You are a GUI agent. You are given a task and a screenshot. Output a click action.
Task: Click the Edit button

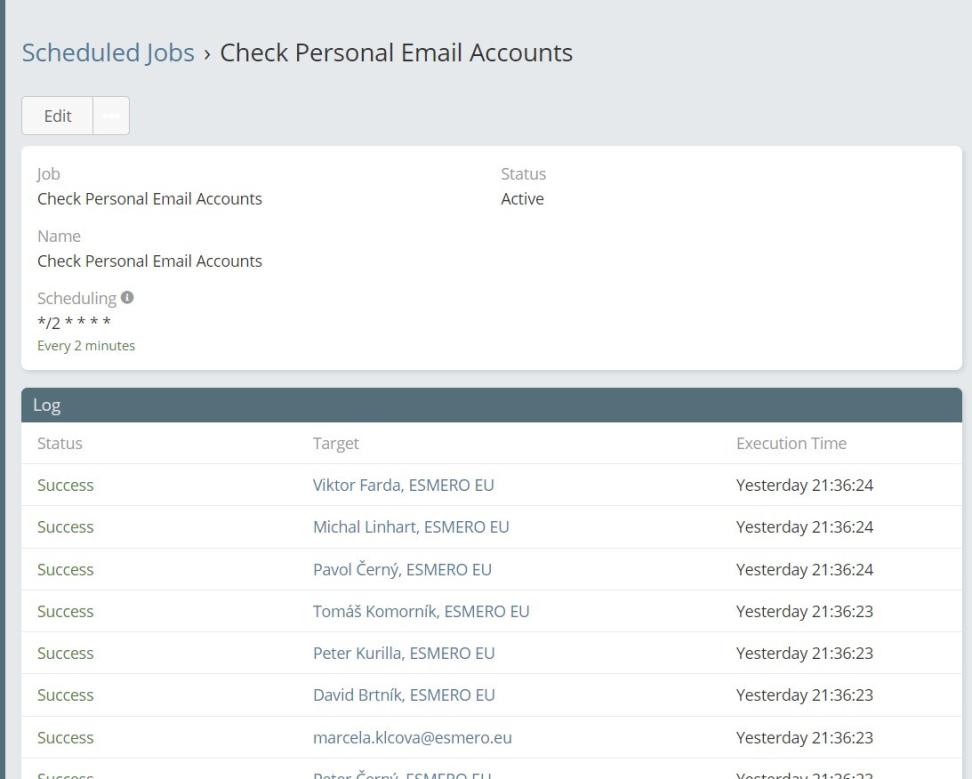[x=58, y=116]
